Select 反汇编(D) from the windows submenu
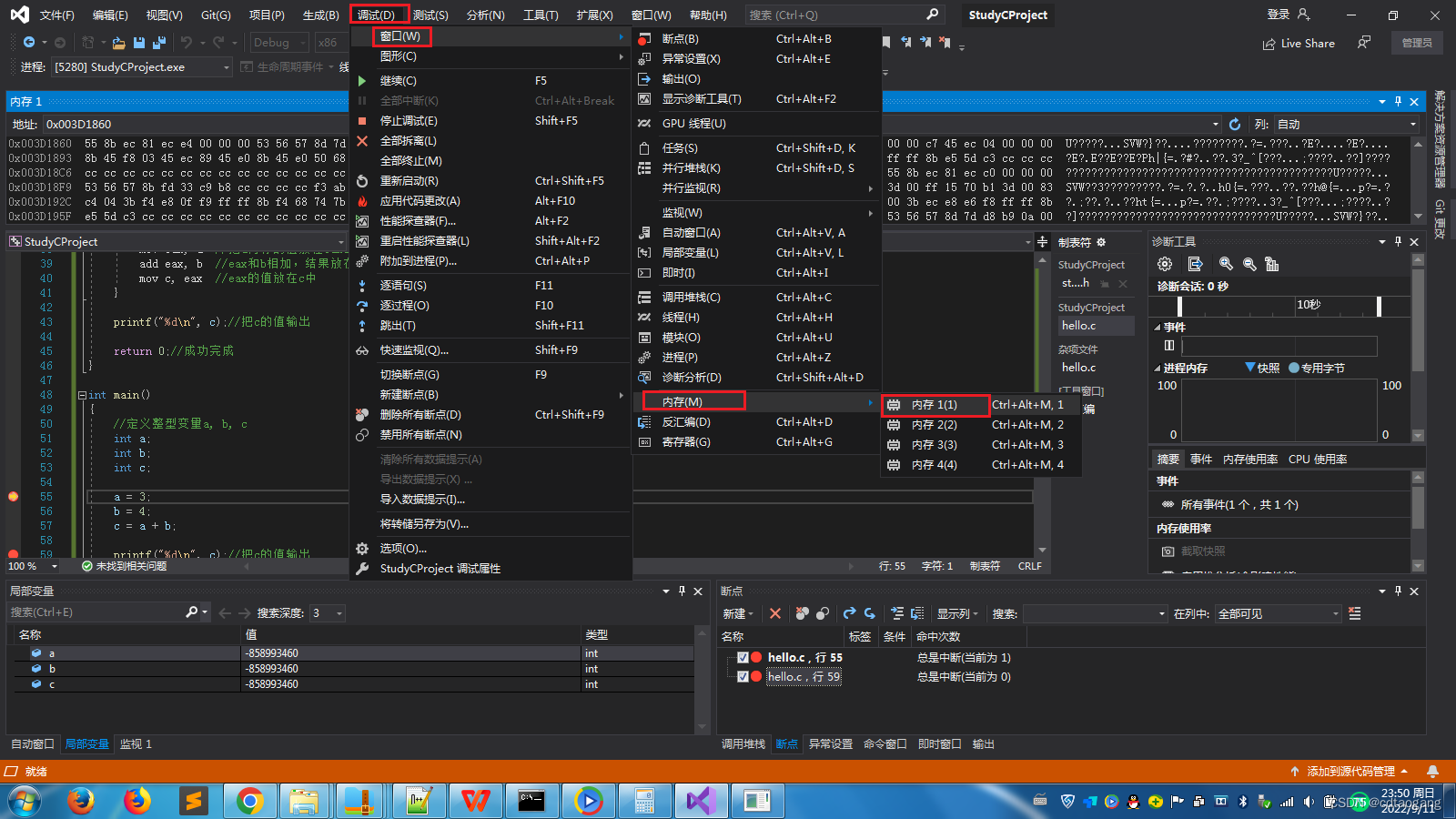The width and height of the screenshot is (1456, 819). (x=757, y=422)
